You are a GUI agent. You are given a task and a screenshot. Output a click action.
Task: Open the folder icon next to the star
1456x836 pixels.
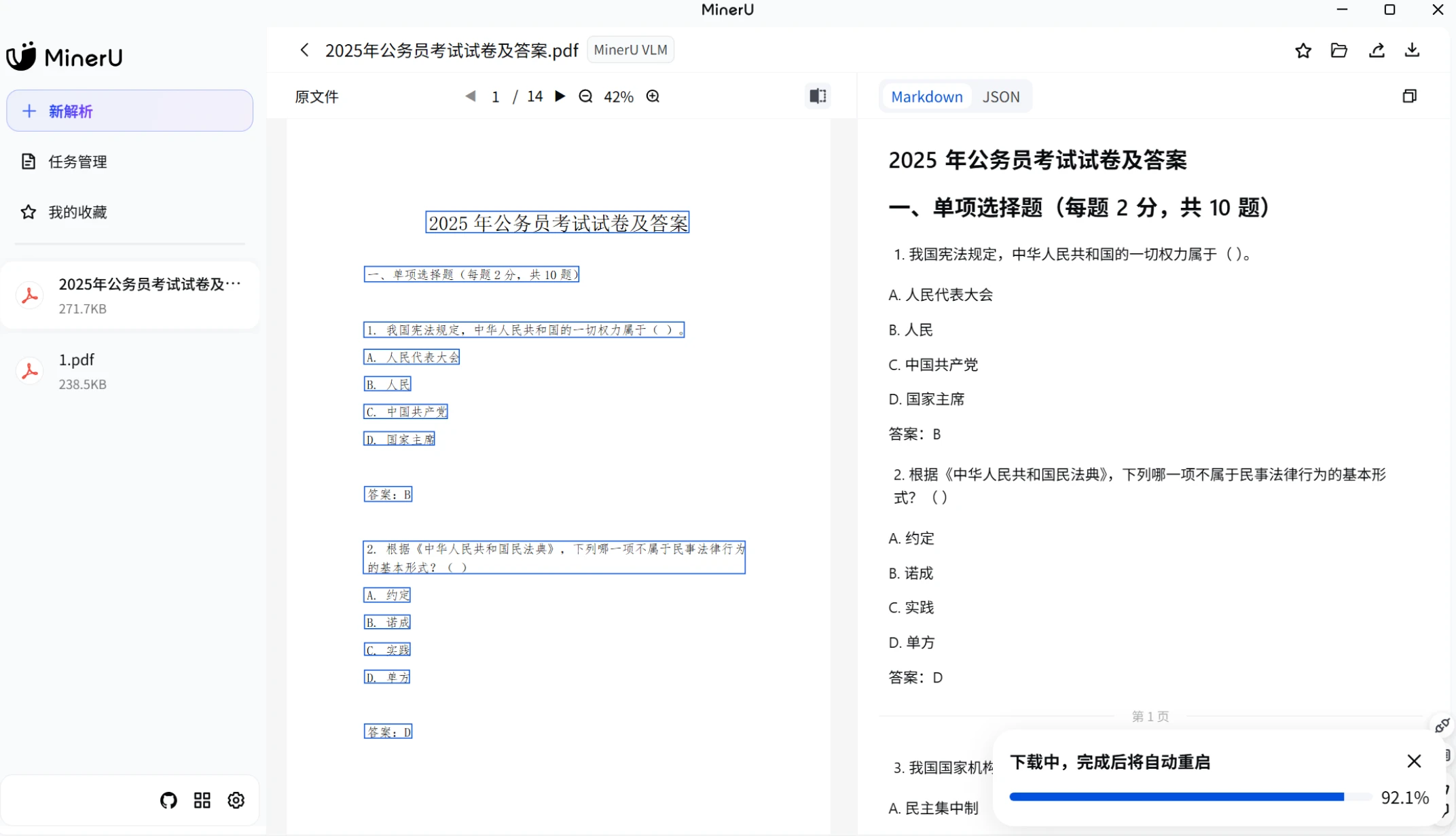click(1340, 50)
